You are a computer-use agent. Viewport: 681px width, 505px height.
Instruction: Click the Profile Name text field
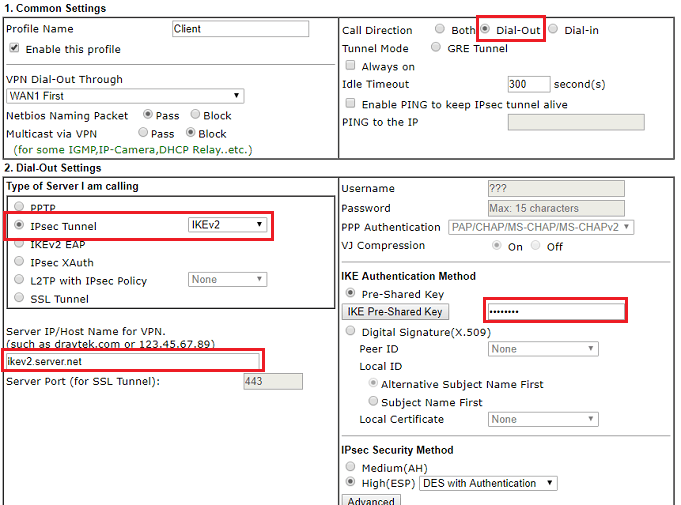coord(240,29)
